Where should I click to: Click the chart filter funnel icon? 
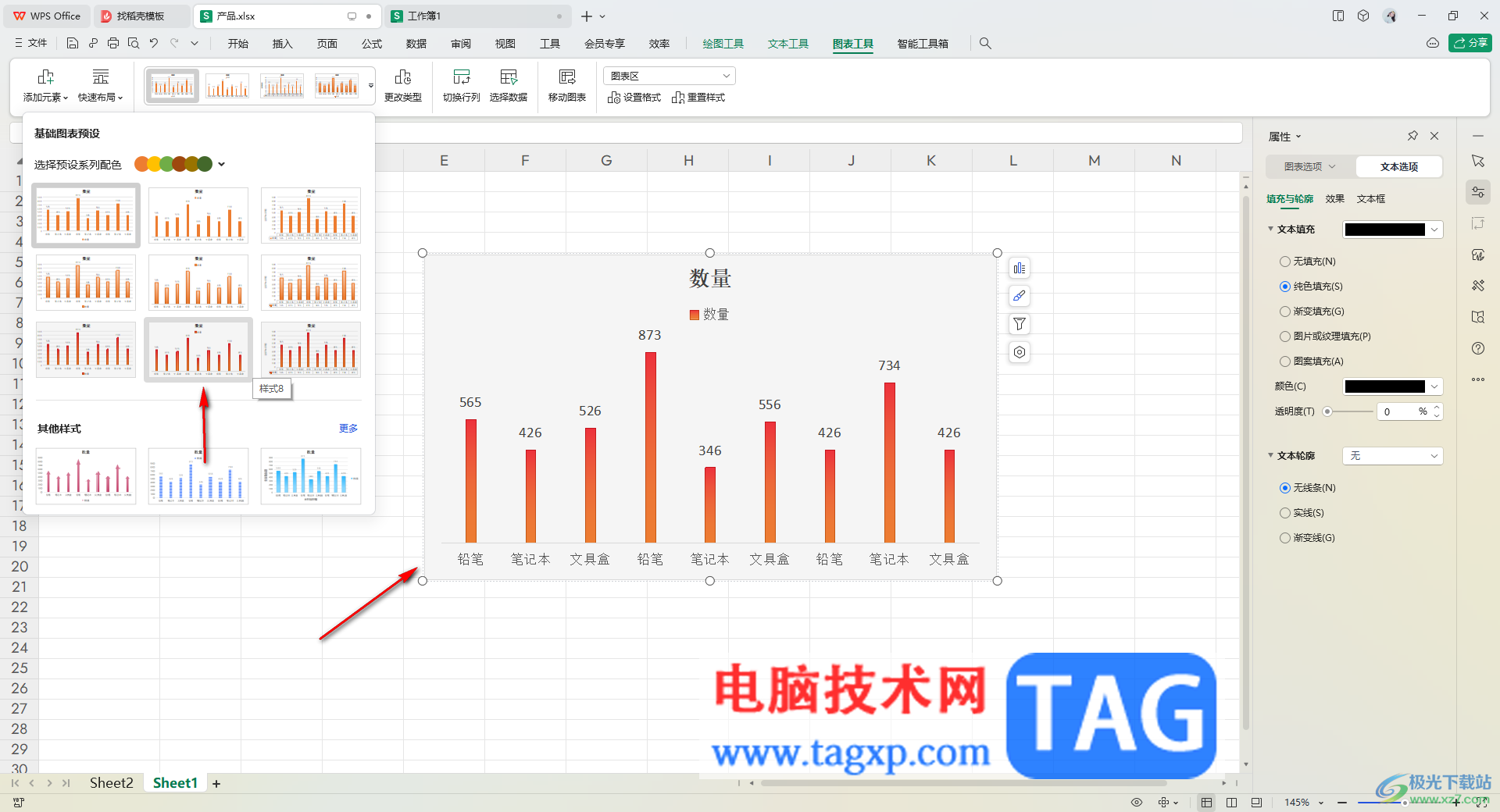click(x=1020, y=324)
